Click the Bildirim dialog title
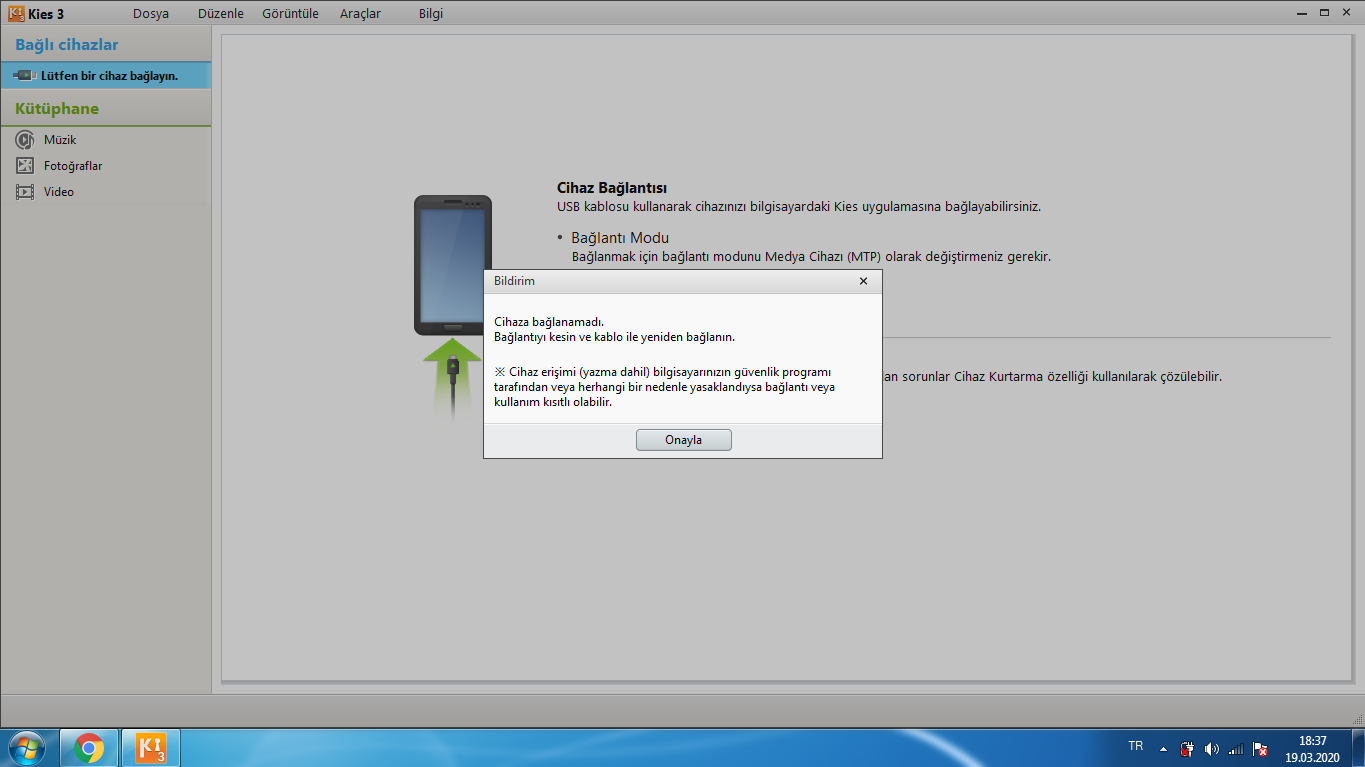The image size is (1365, 767). 514,281
